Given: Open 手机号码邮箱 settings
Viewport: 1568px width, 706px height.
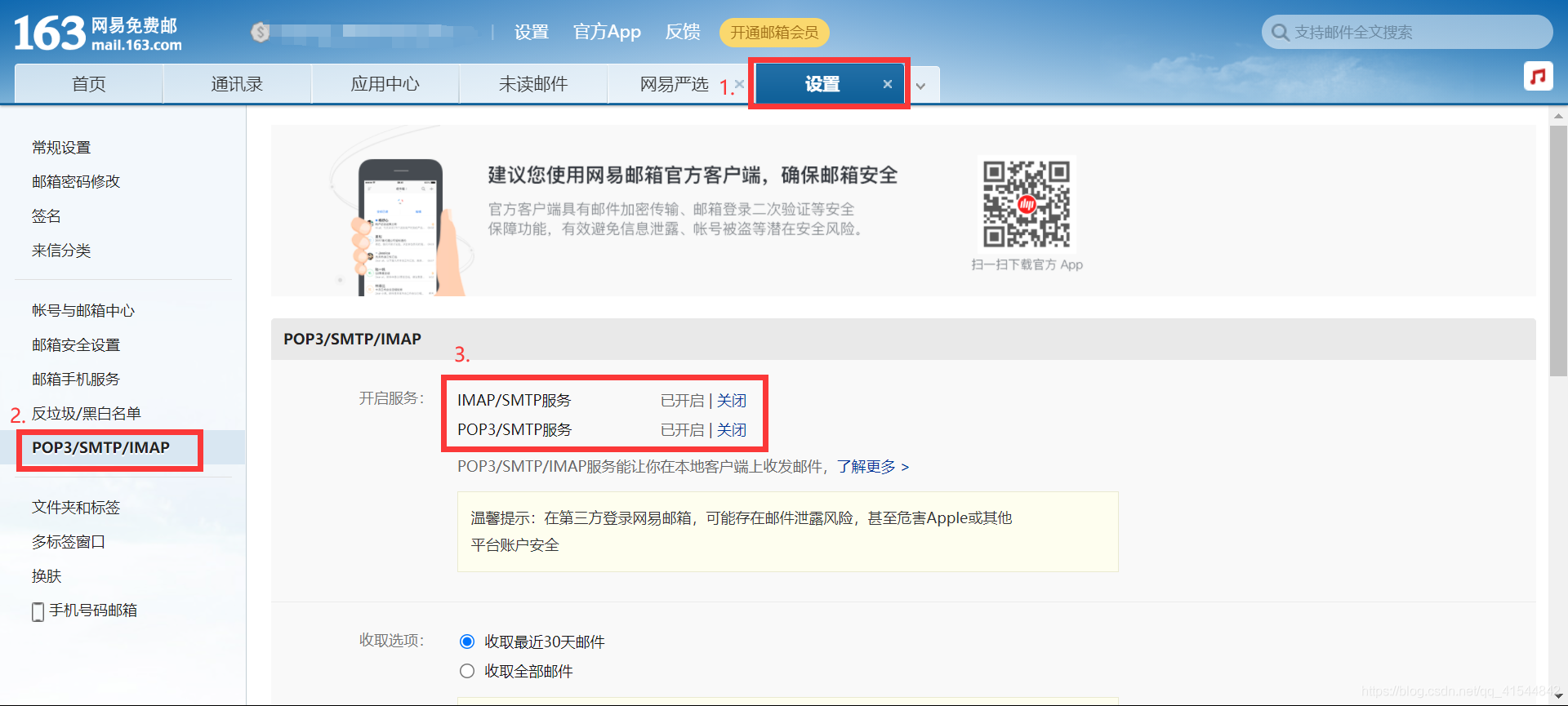Looking at the screenshot, I should (93, 611).
